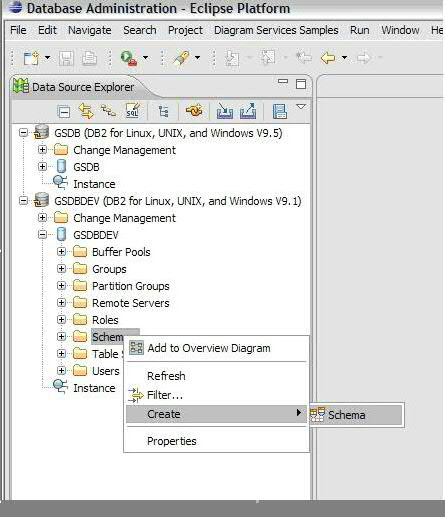This screenshot has height=517, width=445.
Task: Click the Run external tools icon
Action: pyautogui.click(x=128, y=59)
